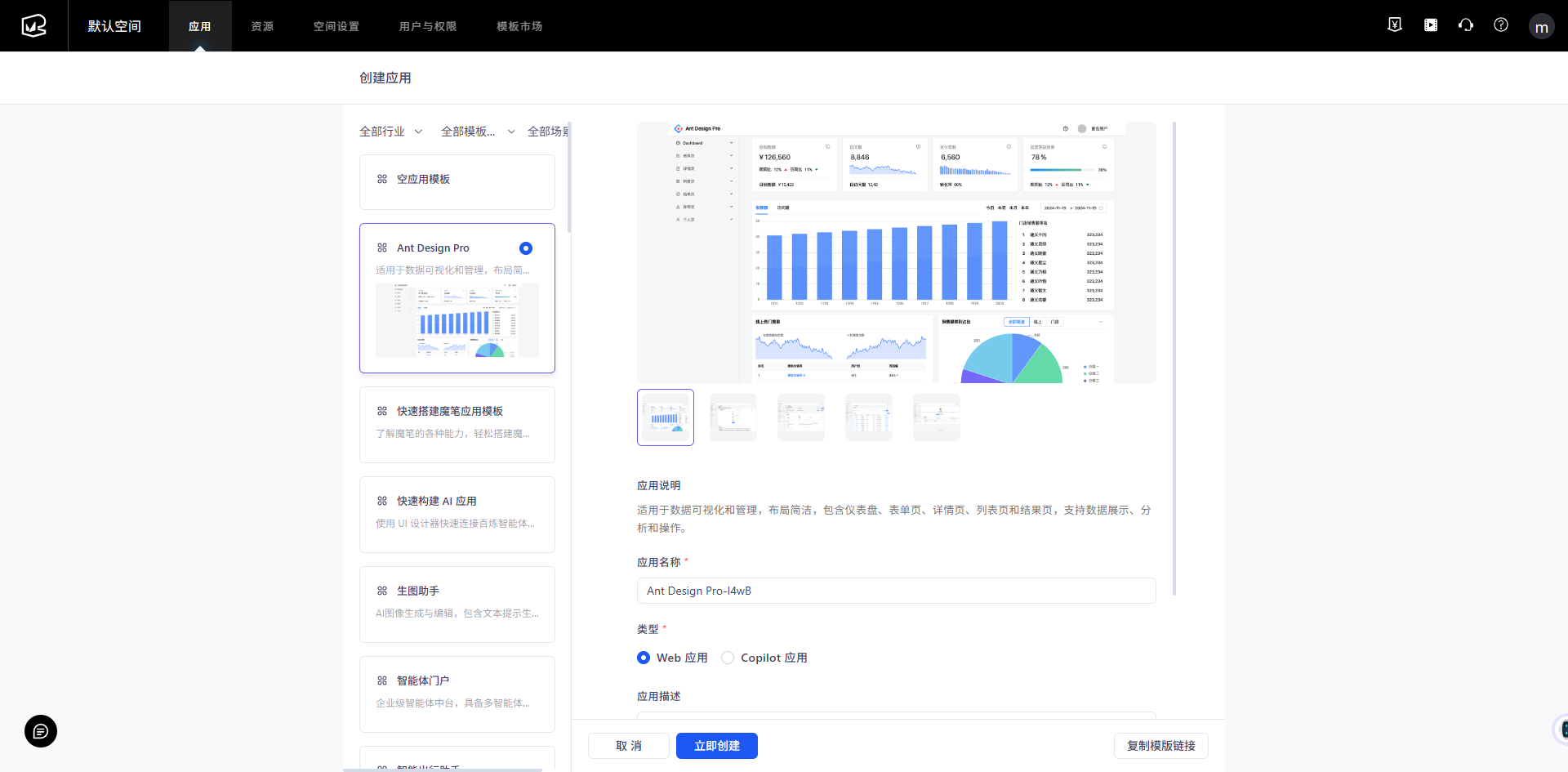The height and width of the screenshot is (772, 1568).
Task: Select the second preview thumbnail
Action: (733, 417)
